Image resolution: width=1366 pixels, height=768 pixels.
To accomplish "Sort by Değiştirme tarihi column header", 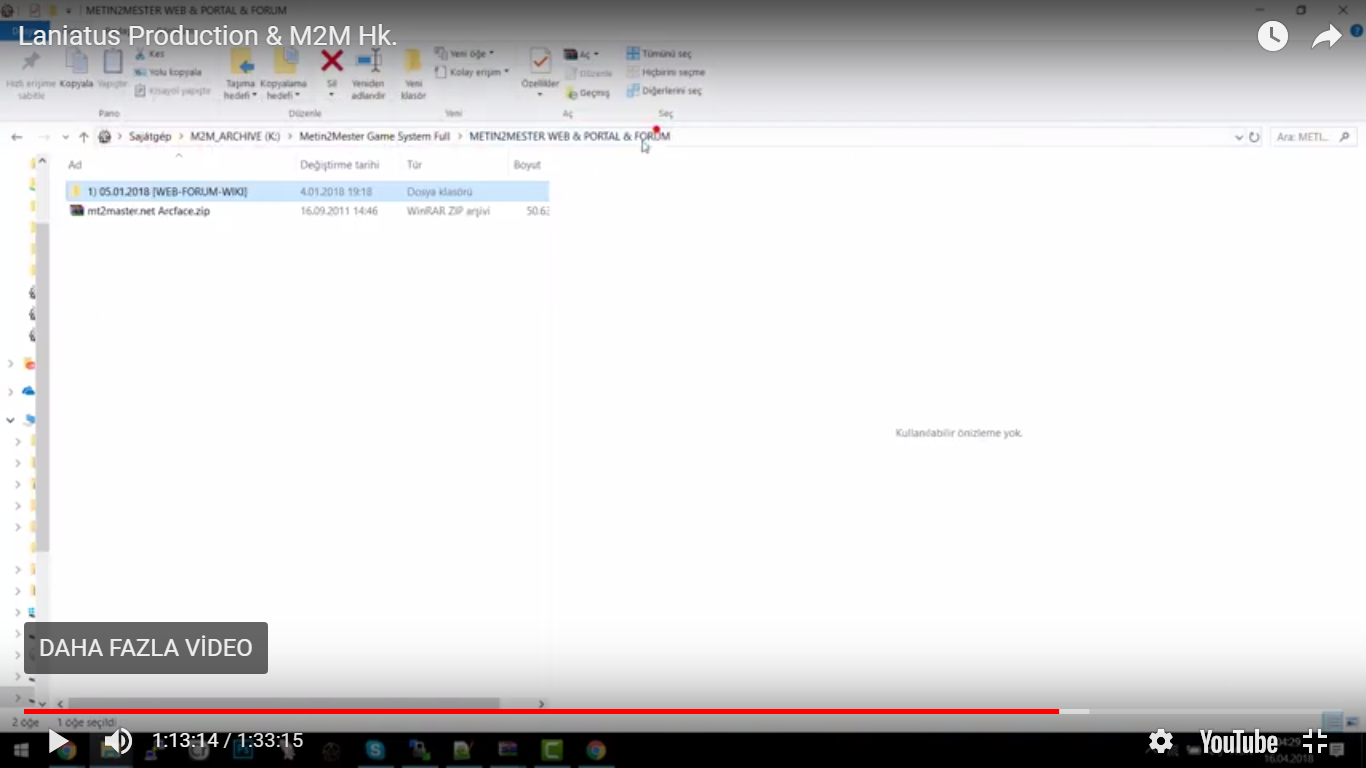I will click(339, 165).
